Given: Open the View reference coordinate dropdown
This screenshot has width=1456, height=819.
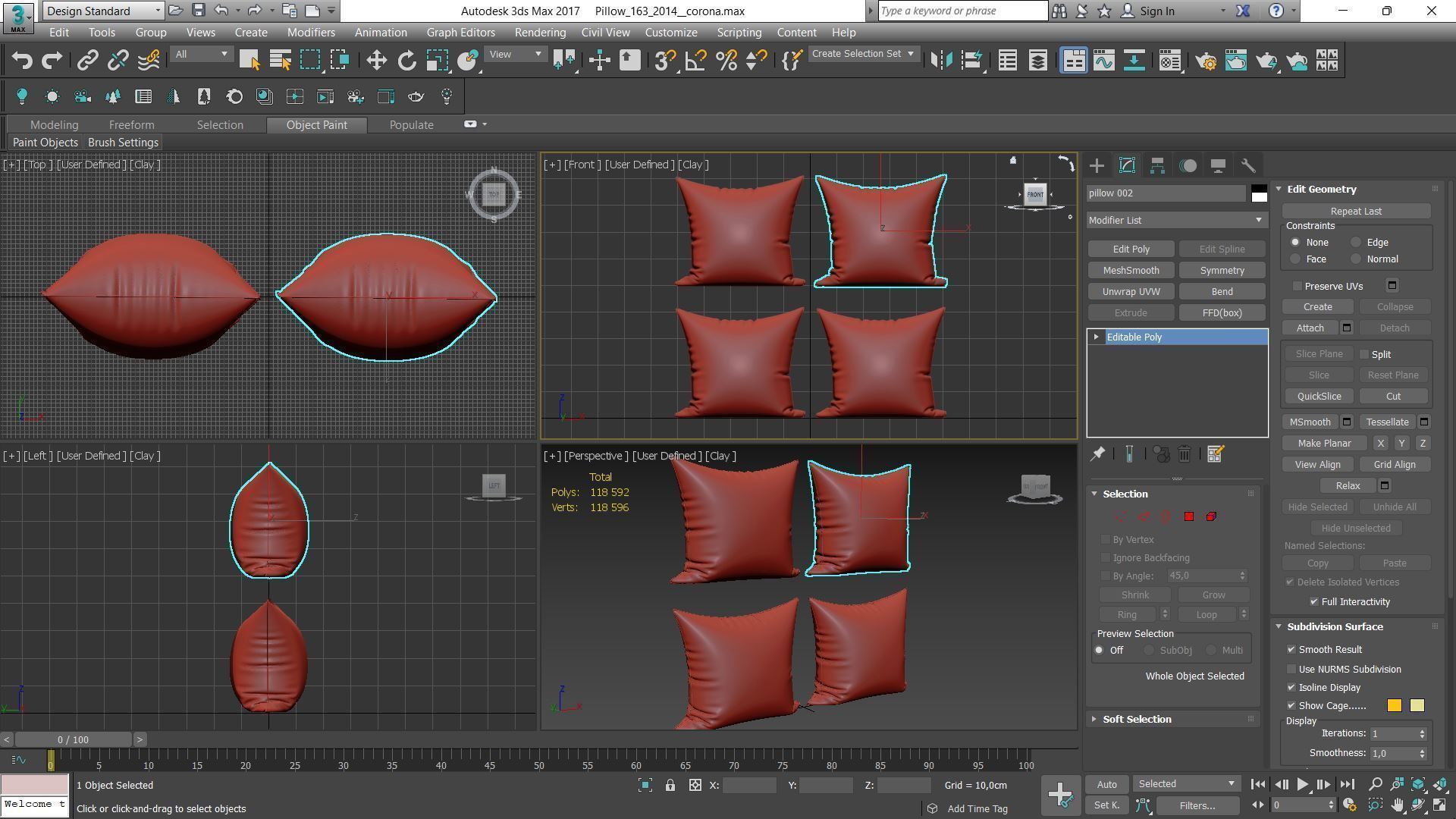Looking at the screenshot, I should [515, 55].
